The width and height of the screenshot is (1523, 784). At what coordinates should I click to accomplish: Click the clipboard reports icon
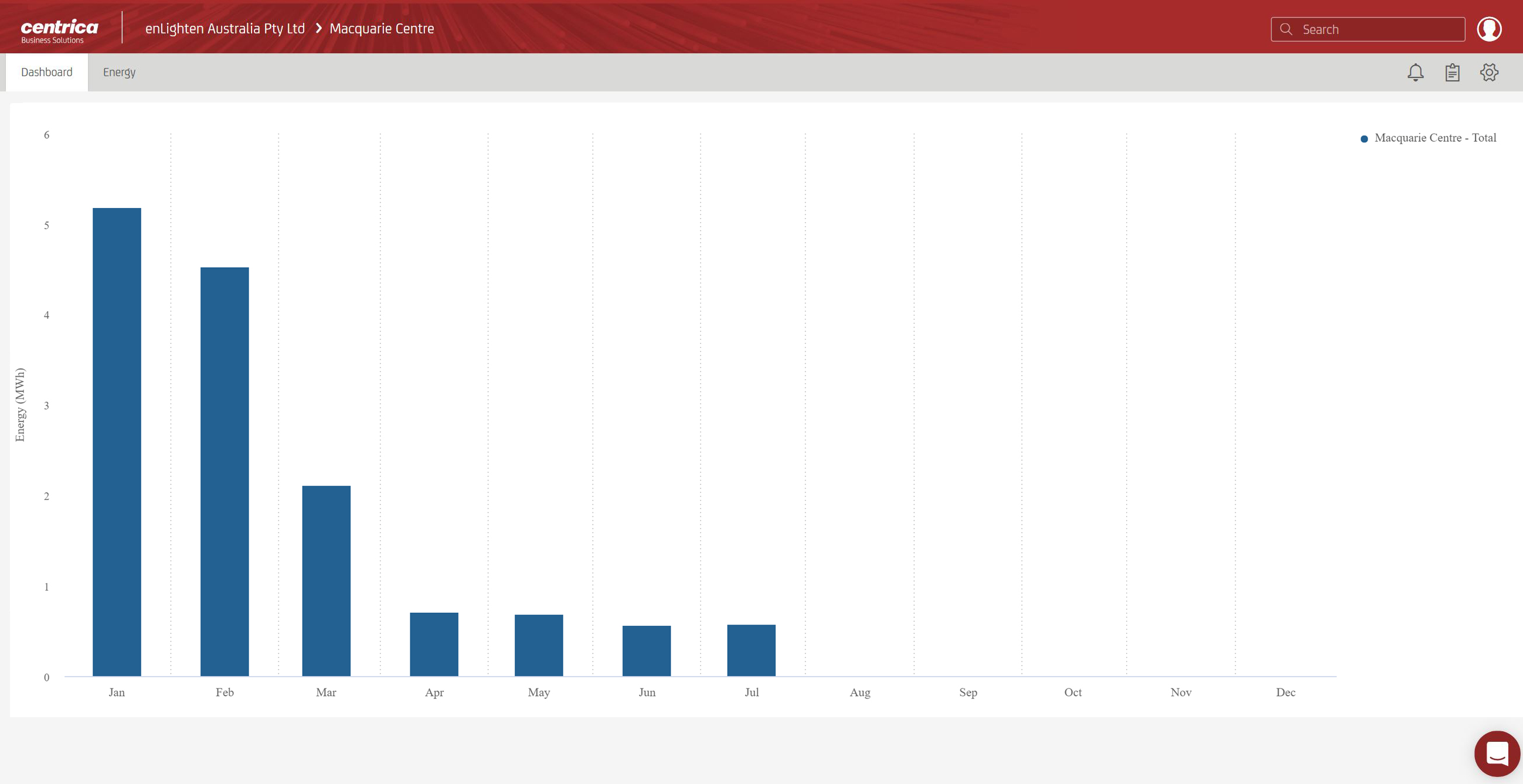(x=1453, y=72)
